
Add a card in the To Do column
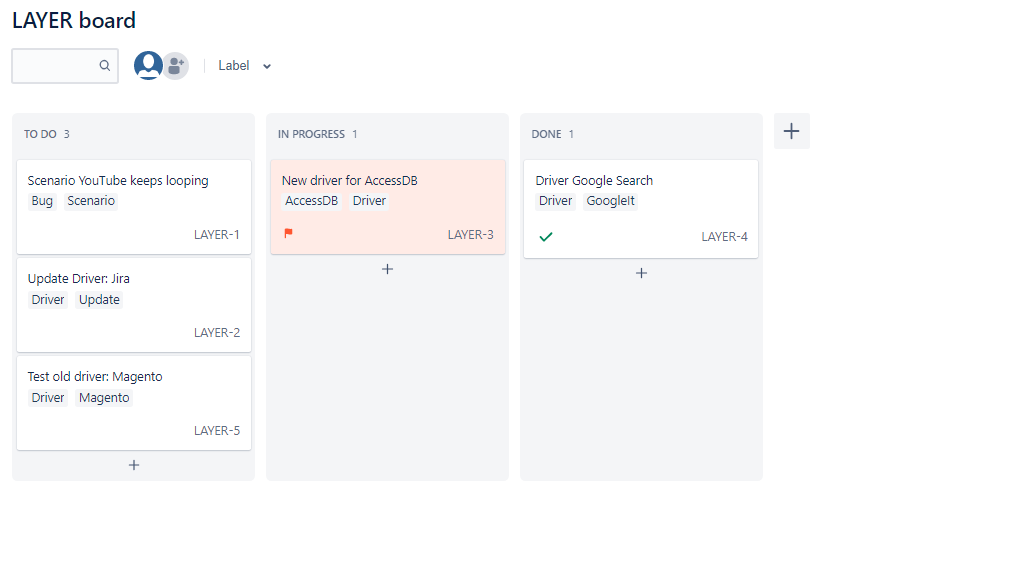coord(134,465)
